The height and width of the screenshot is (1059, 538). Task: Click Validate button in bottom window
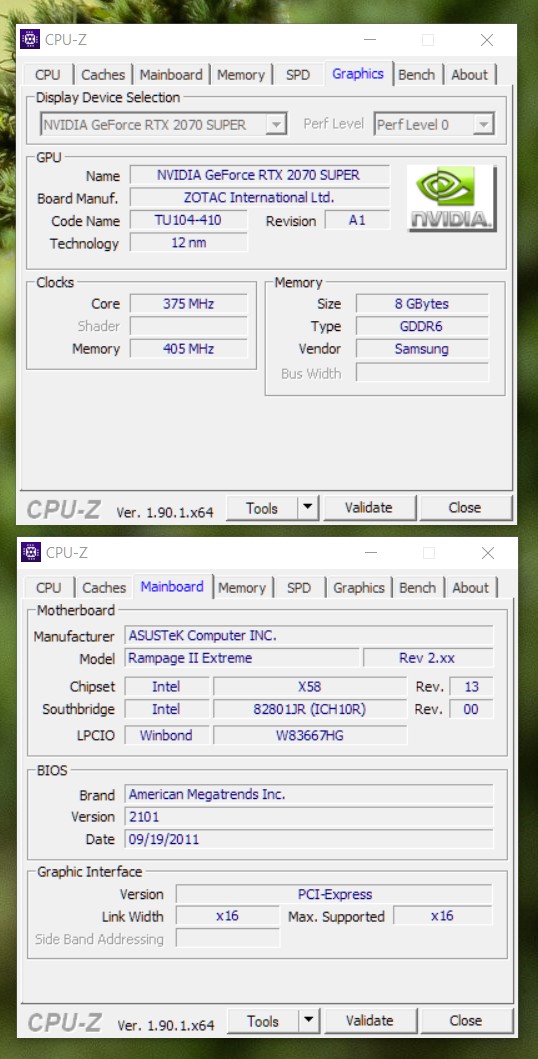point(369,1020)
